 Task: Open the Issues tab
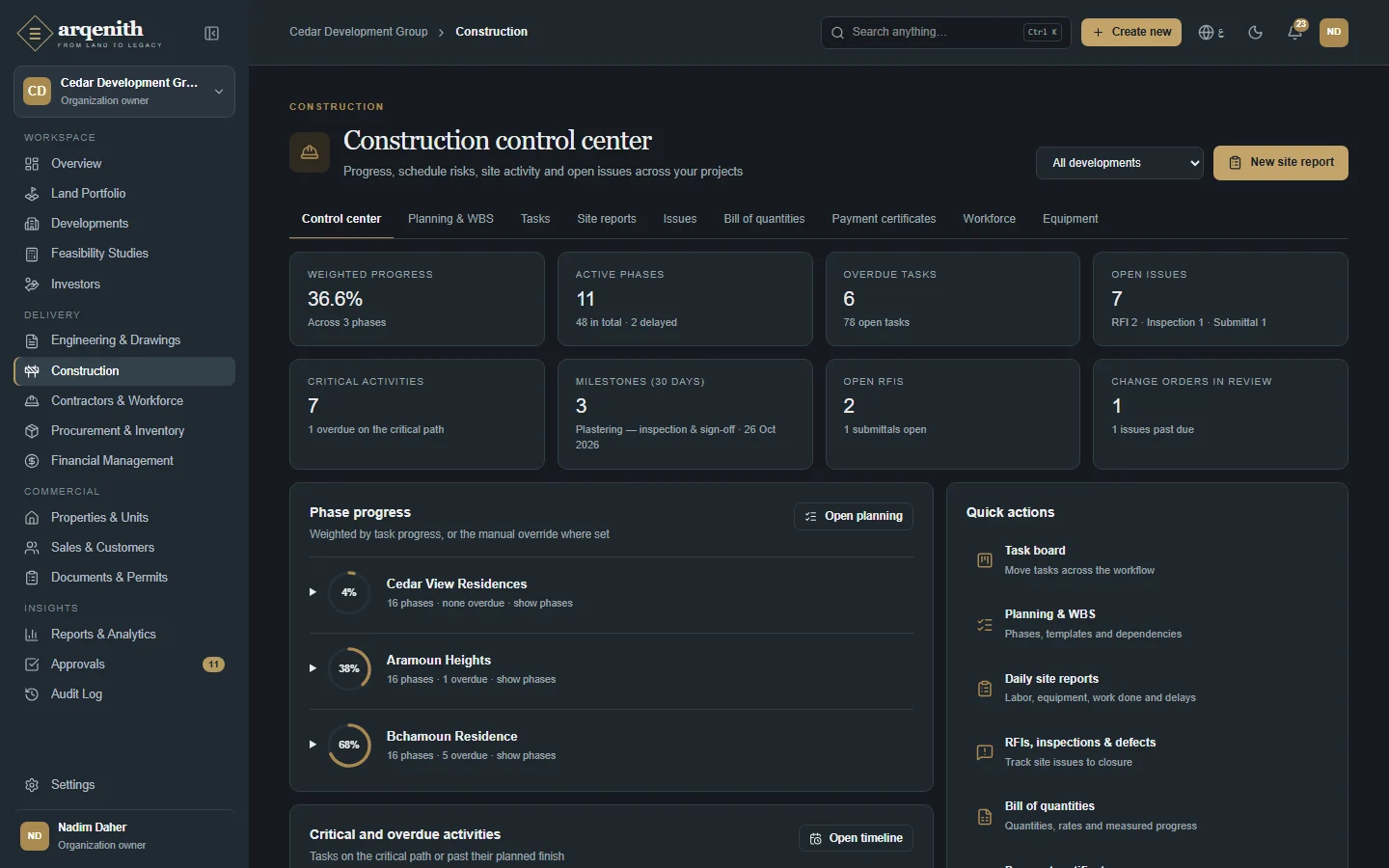pos(680,219)
